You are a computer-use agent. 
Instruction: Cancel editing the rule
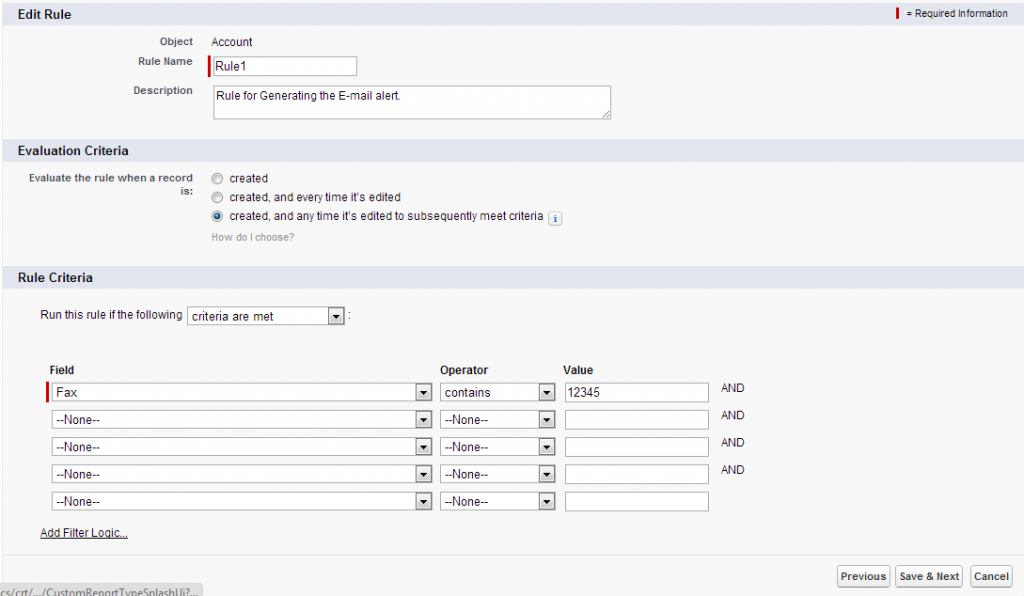click(x=990, y=576)
